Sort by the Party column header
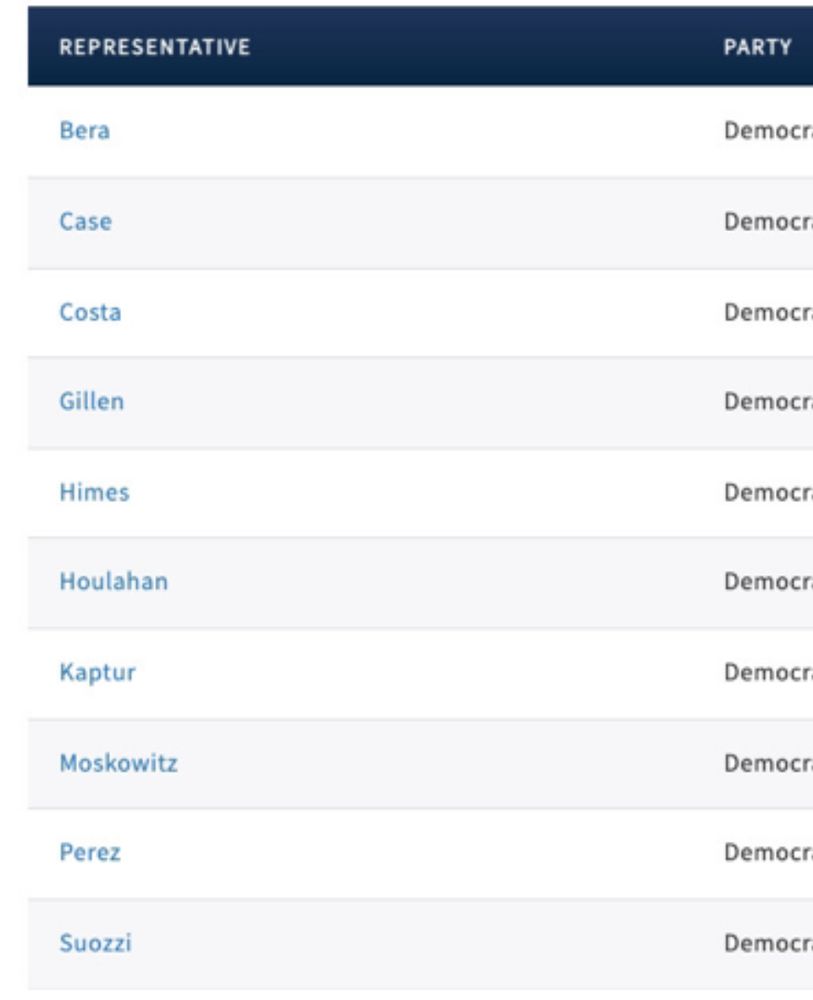Image resolution: width=813 pixels, height=1000 pixels. pos(758,47)
